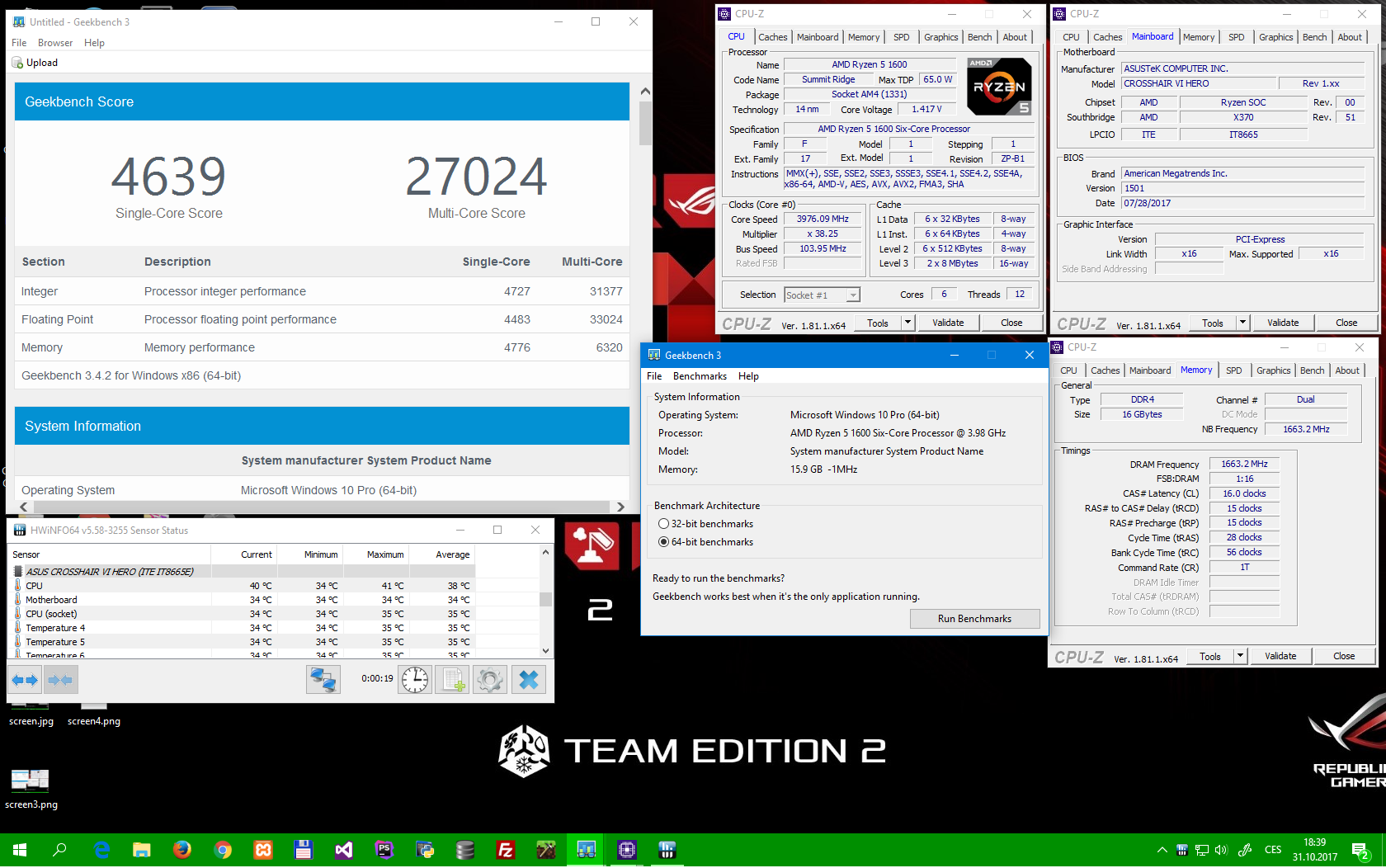Open screen3.png desktop file
Screen dimensions: 1386x868
pos(31,789)
